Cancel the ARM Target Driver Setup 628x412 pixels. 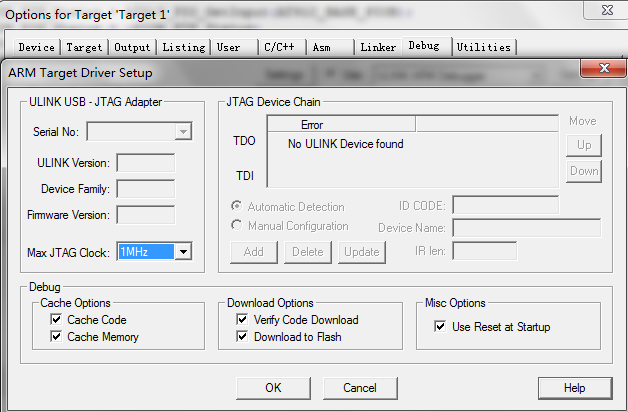coord(360,388)
